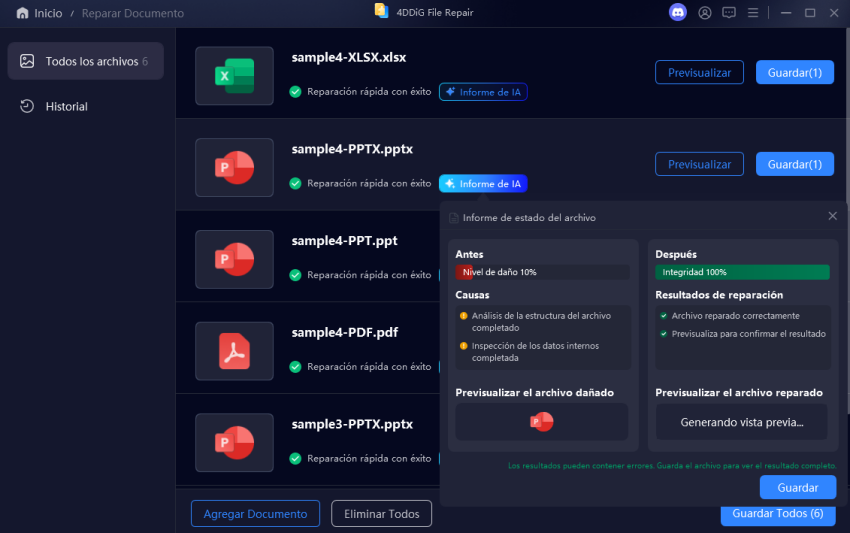Click the Integridad 100% green bar
The image size is (850, 533).
coord(742,272)
